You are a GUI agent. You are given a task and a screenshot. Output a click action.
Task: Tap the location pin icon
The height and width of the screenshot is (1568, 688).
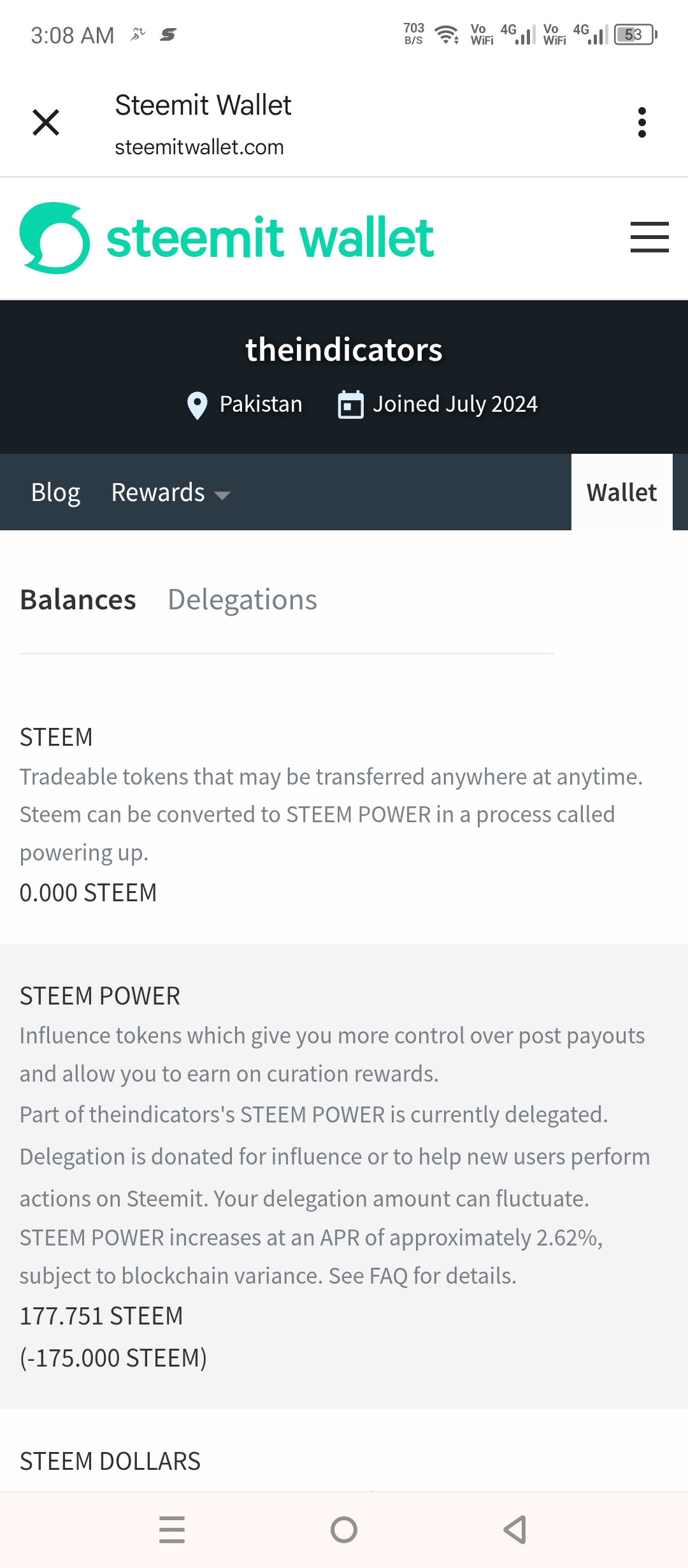197,405
